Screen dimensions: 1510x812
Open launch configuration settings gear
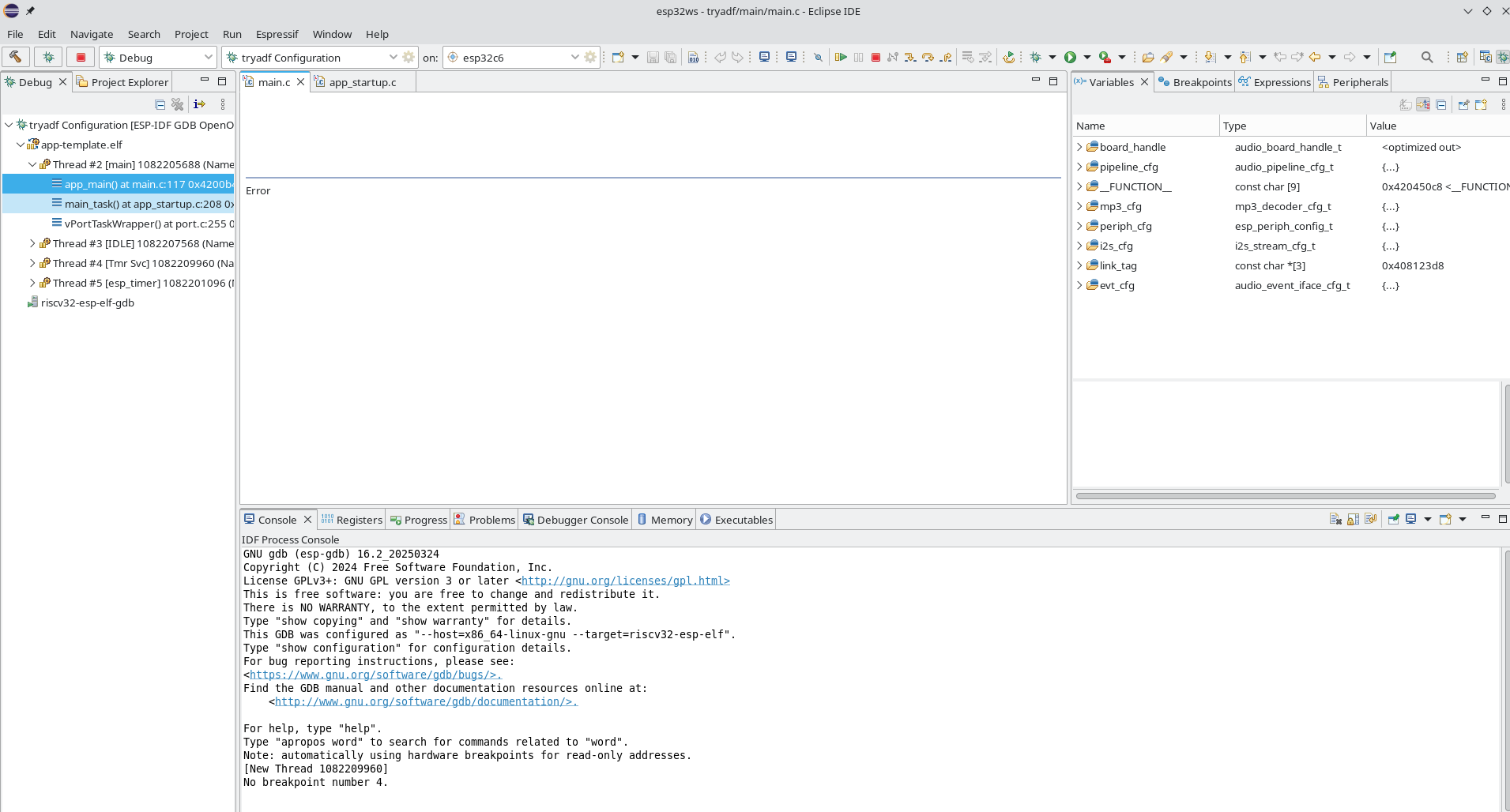409,57
